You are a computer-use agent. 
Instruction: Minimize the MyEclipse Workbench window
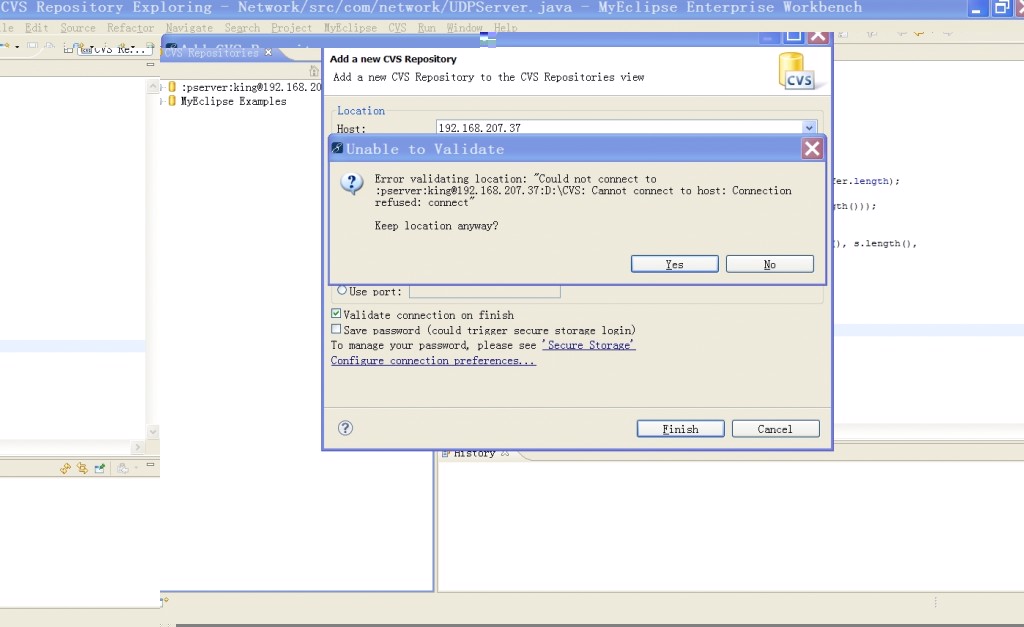tap(976, 8)
